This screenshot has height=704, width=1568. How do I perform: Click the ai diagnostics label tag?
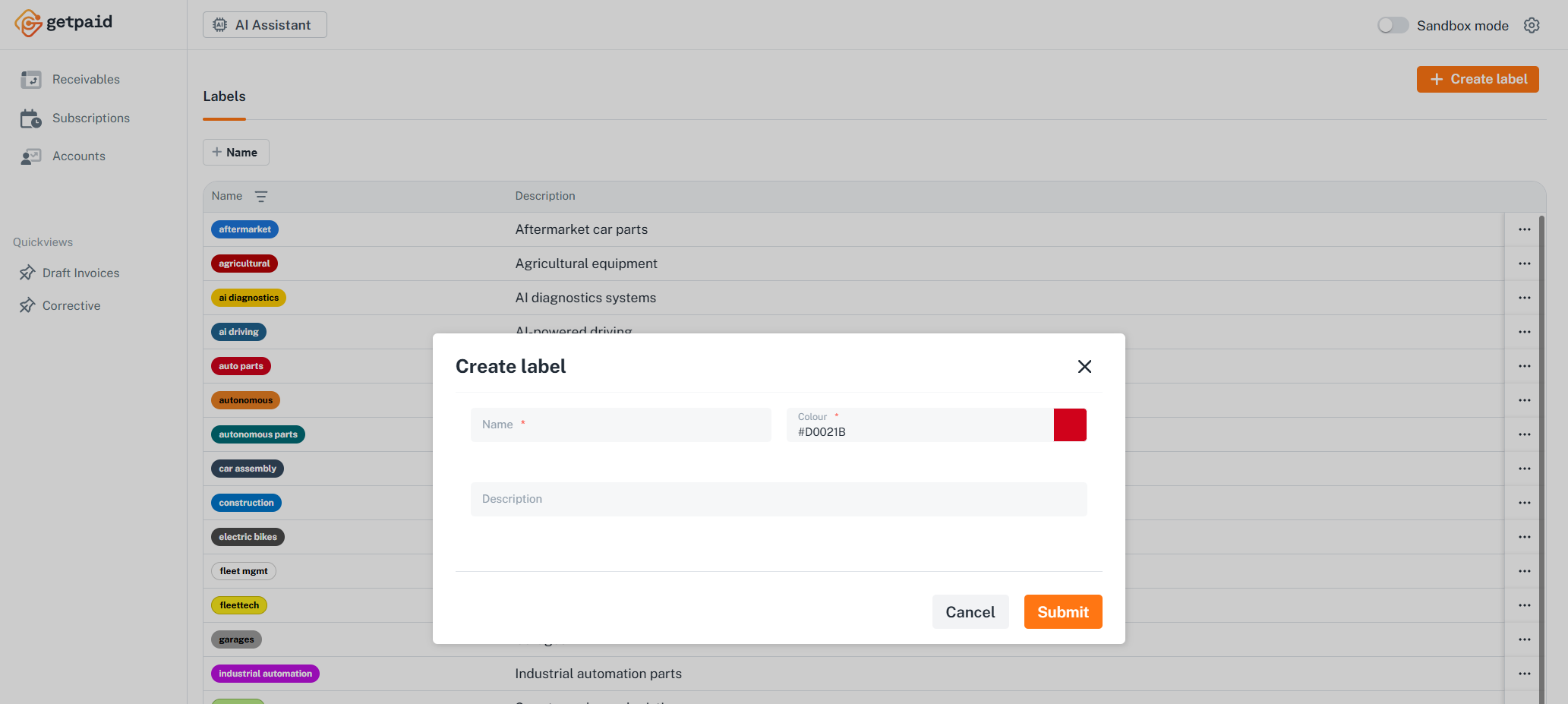click(x=248, y=298)
